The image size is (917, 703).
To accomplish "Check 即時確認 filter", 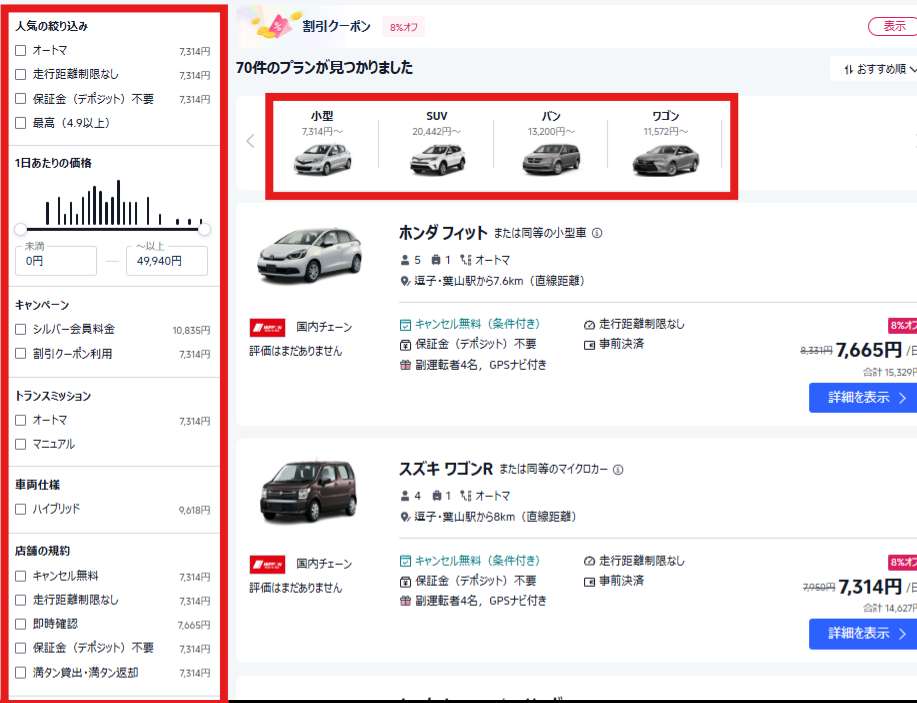I will pyautogui.click(x=20, y=624).
